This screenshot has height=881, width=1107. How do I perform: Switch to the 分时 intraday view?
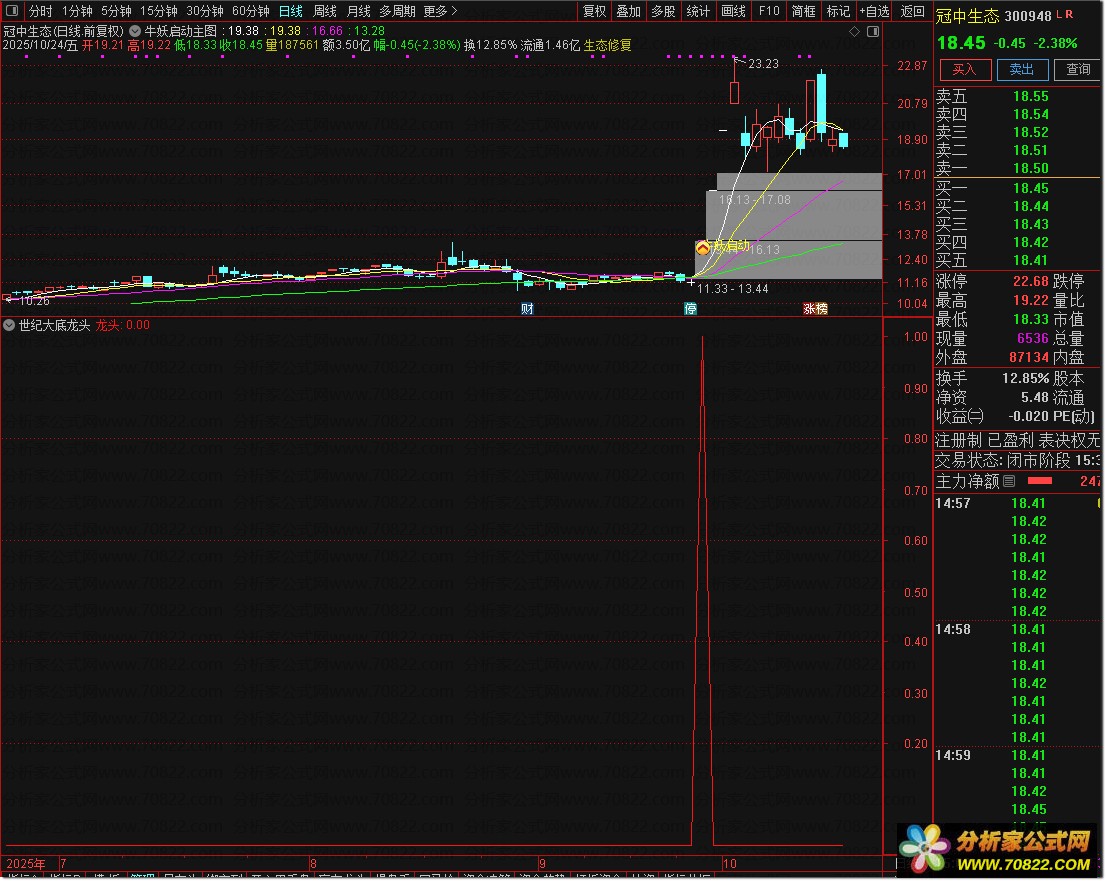point(40,11)
